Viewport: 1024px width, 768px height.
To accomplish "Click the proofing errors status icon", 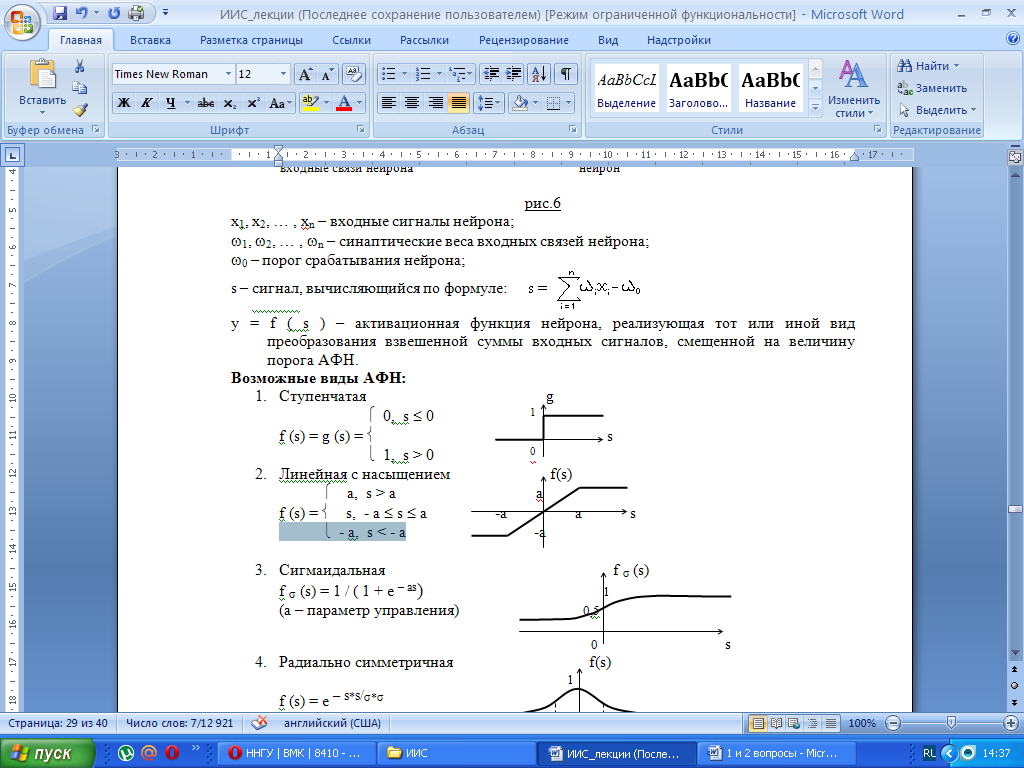I will click(259, 723).
